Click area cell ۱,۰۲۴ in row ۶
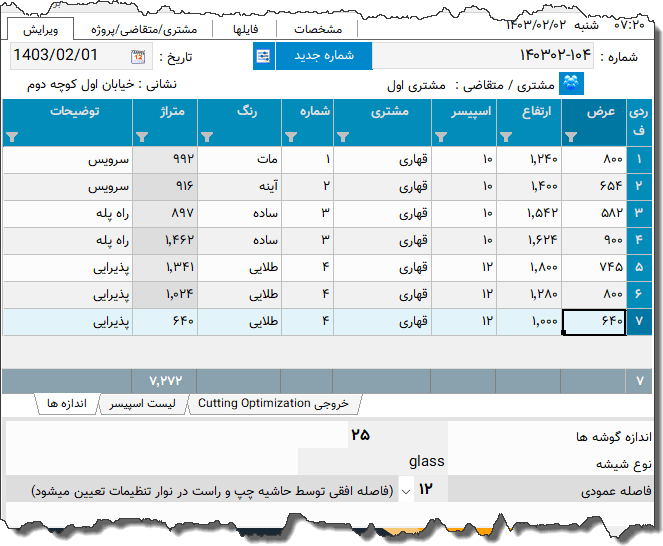Image resolution: width=663 pixels, height=546 pixels. [165, 294]
